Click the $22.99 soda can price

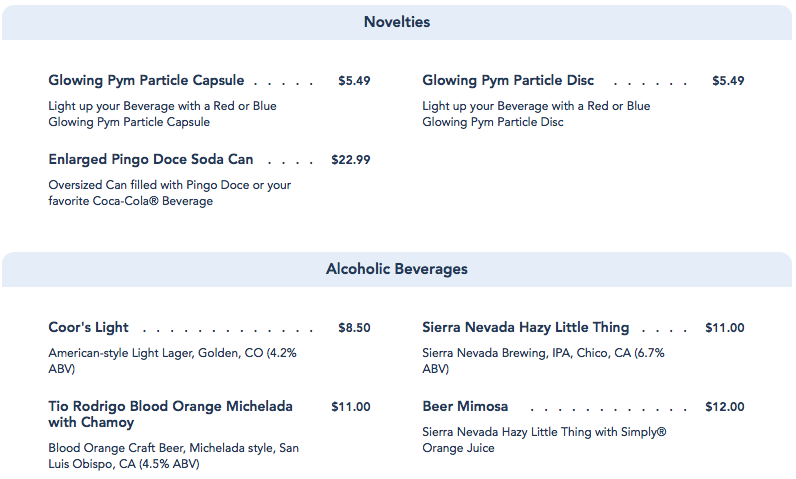point(351,160)
